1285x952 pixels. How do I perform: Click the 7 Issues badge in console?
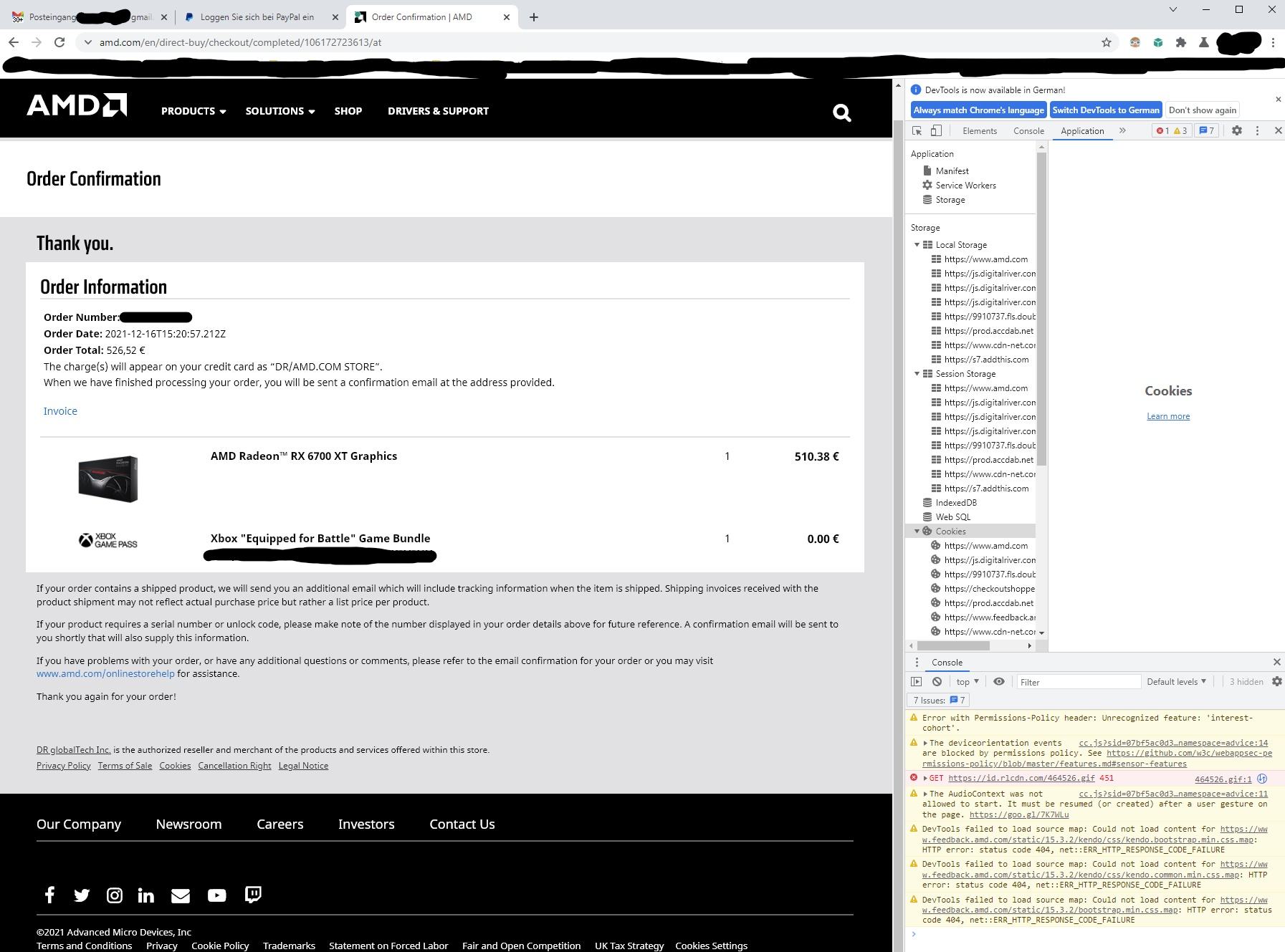coord(939,700)
